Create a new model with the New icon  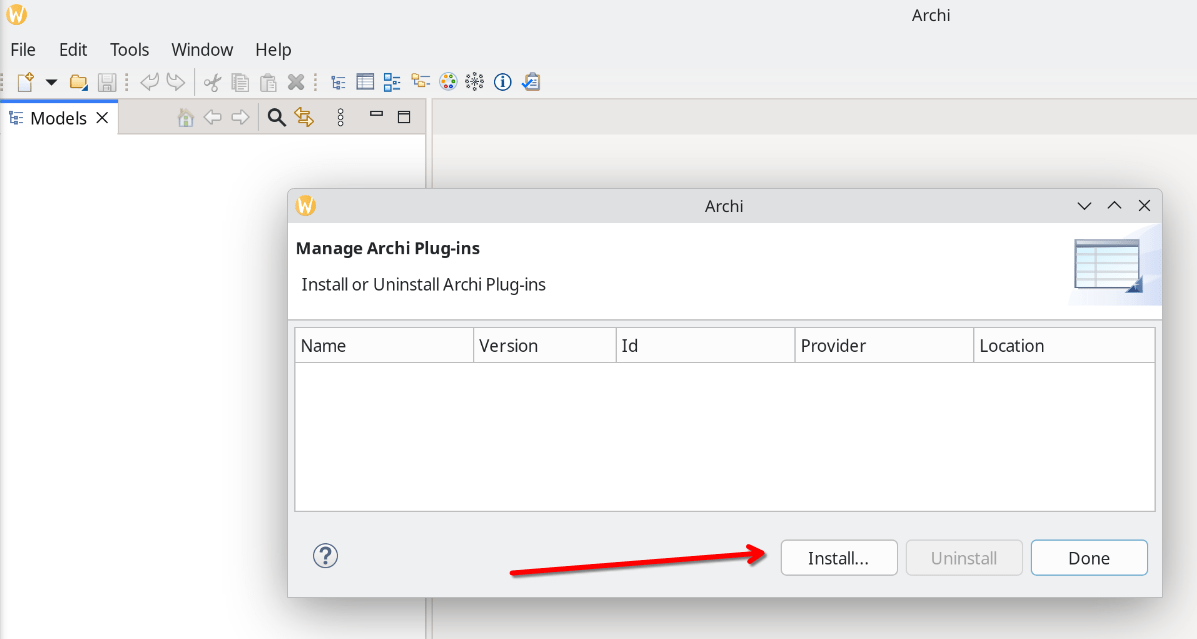pyautogui.click(x=25, y=82)
